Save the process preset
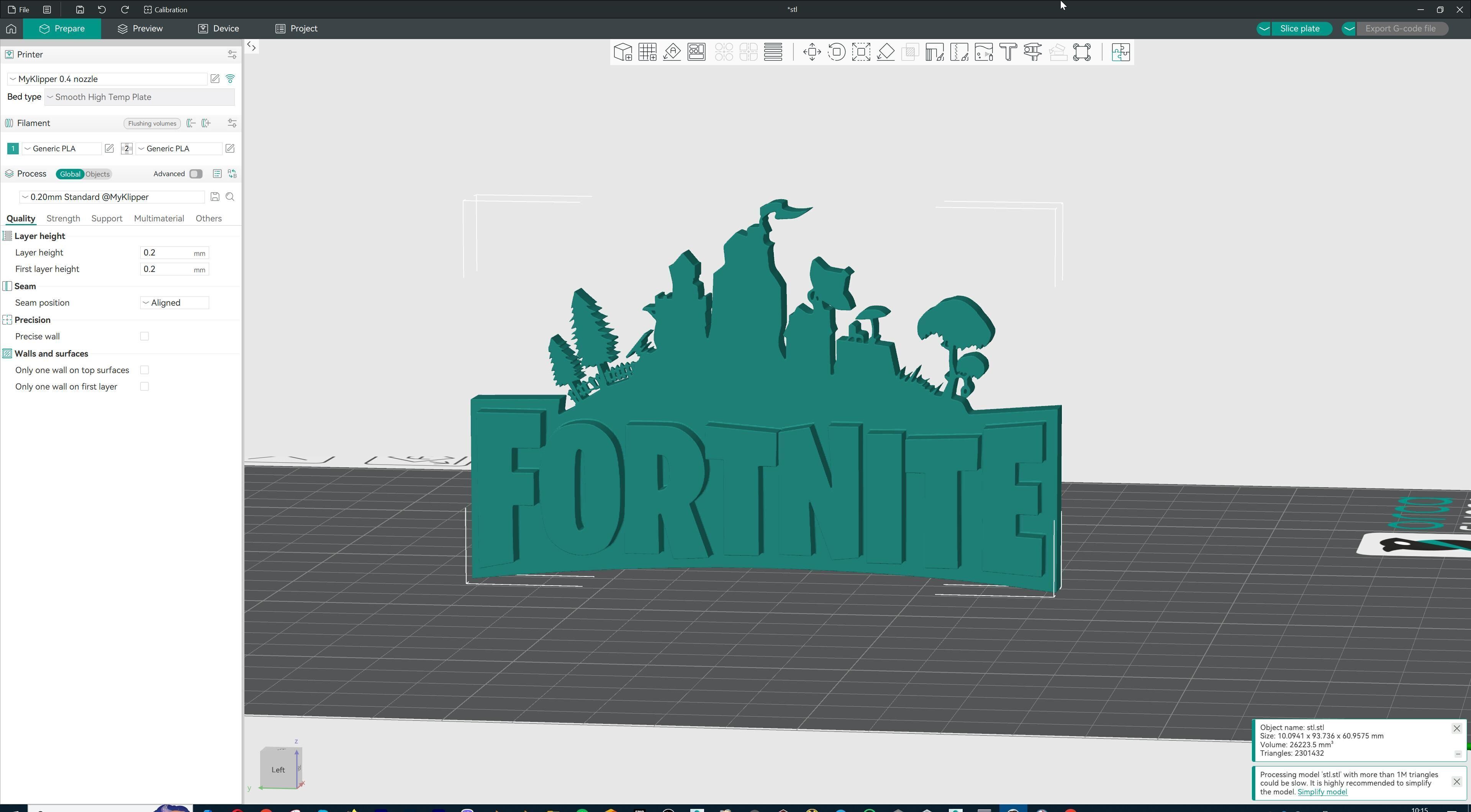Screen dimensions: 1471x812 (x=215, y=197)
